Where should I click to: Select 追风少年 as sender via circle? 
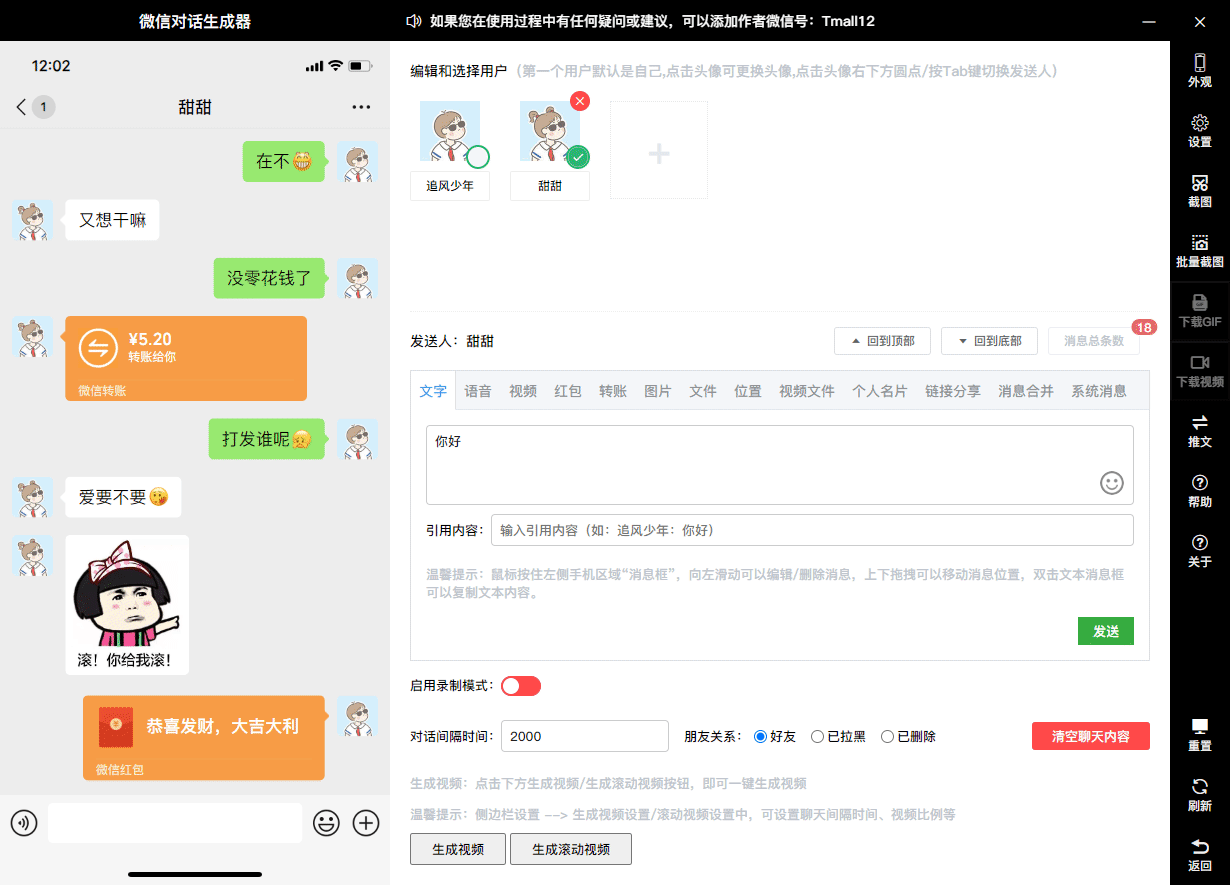478,157
